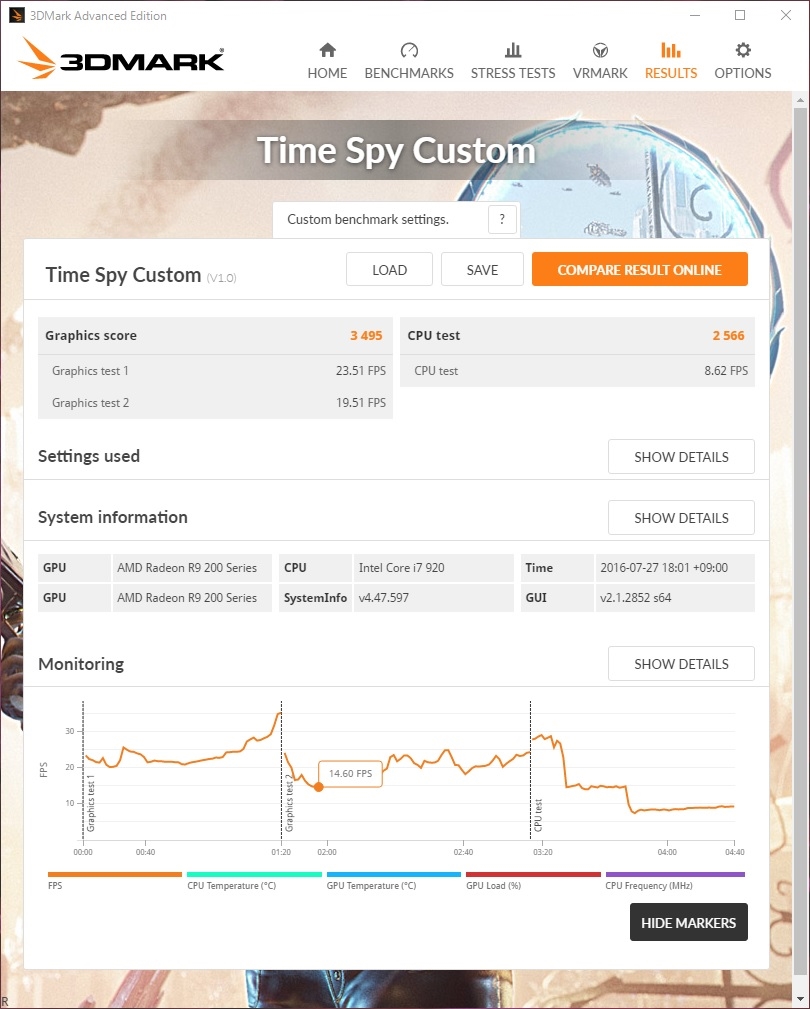
Task: Click the CPU test marker line
Action: coord(531,770)
